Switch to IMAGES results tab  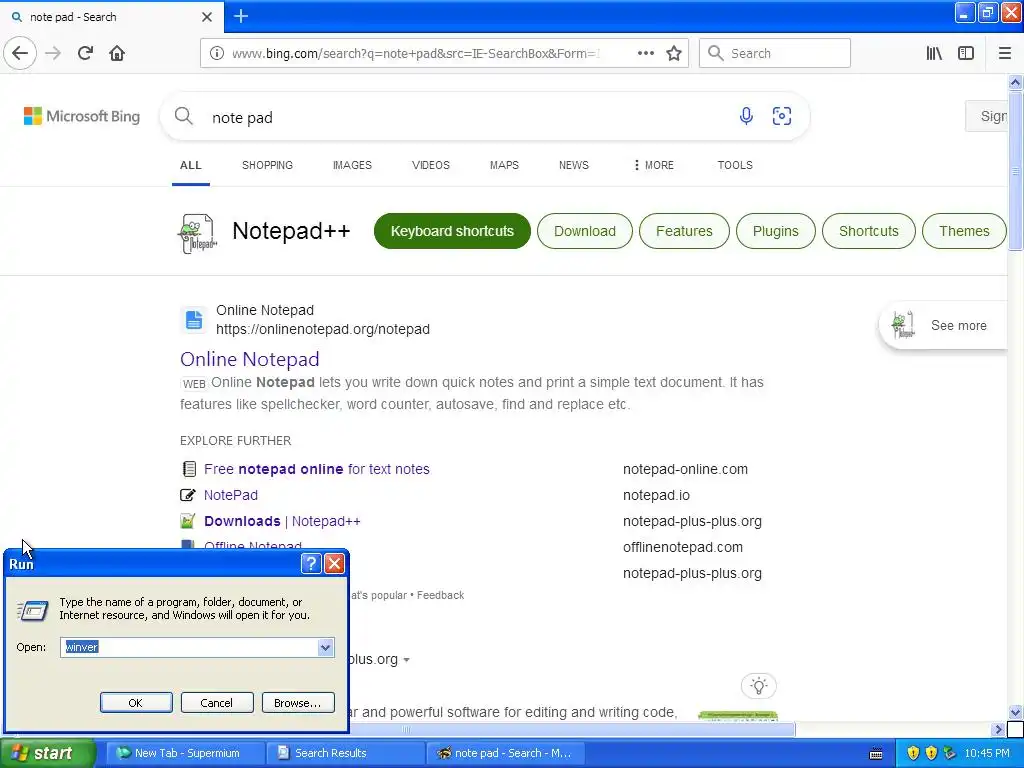pyautogui.click(x=352, y=165)
